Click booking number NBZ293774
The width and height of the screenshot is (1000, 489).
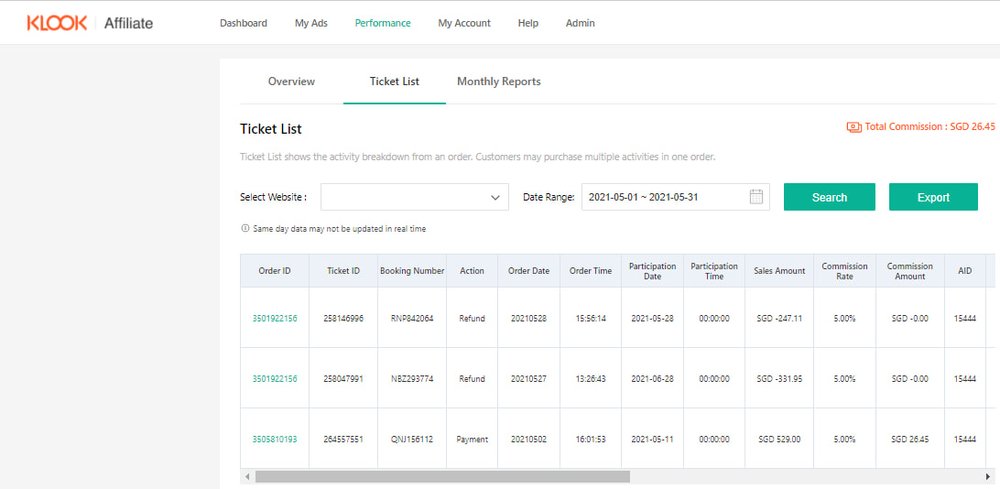[412, 379]
